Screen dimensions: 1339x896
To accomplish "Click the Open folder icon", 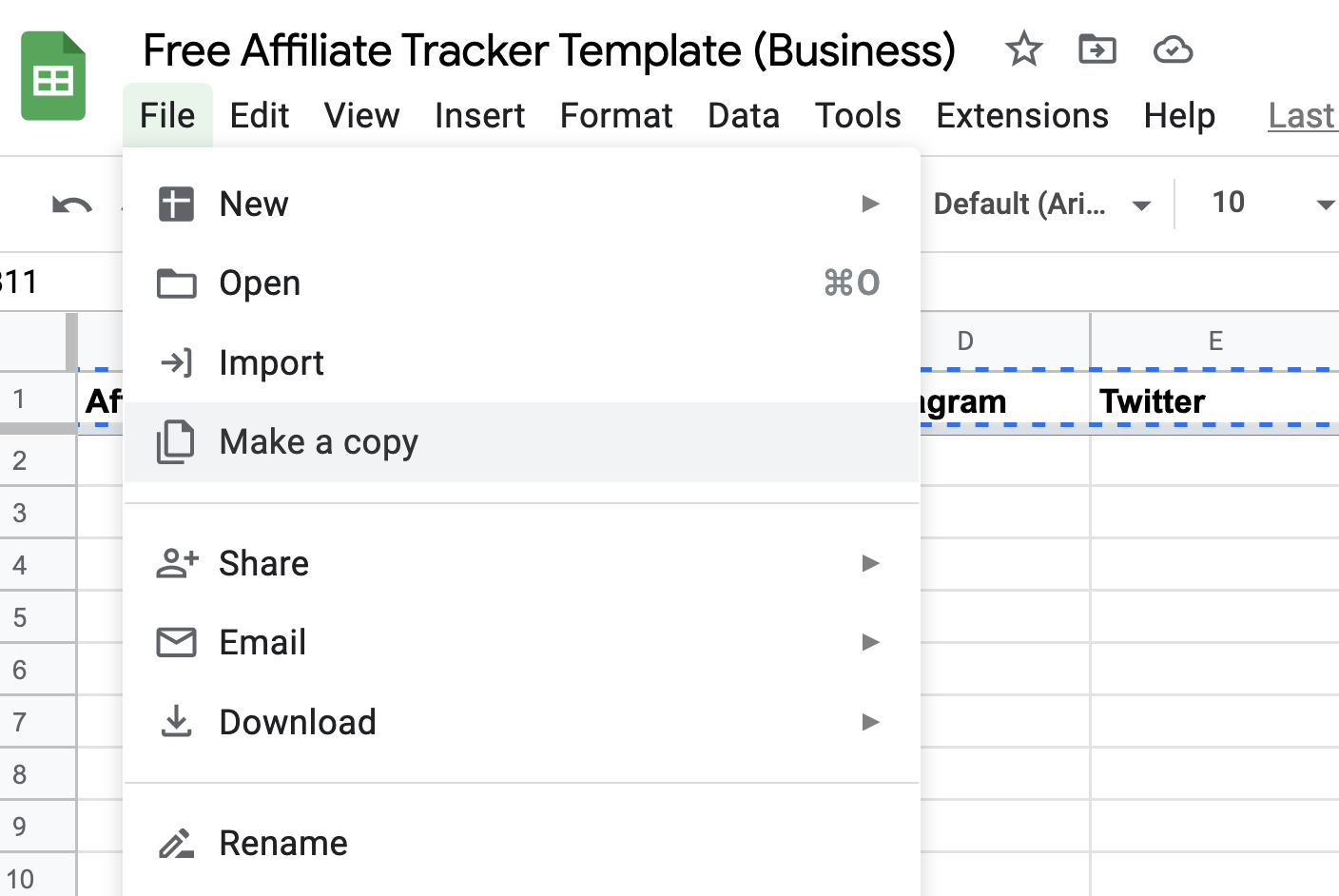I will (175, 282).
